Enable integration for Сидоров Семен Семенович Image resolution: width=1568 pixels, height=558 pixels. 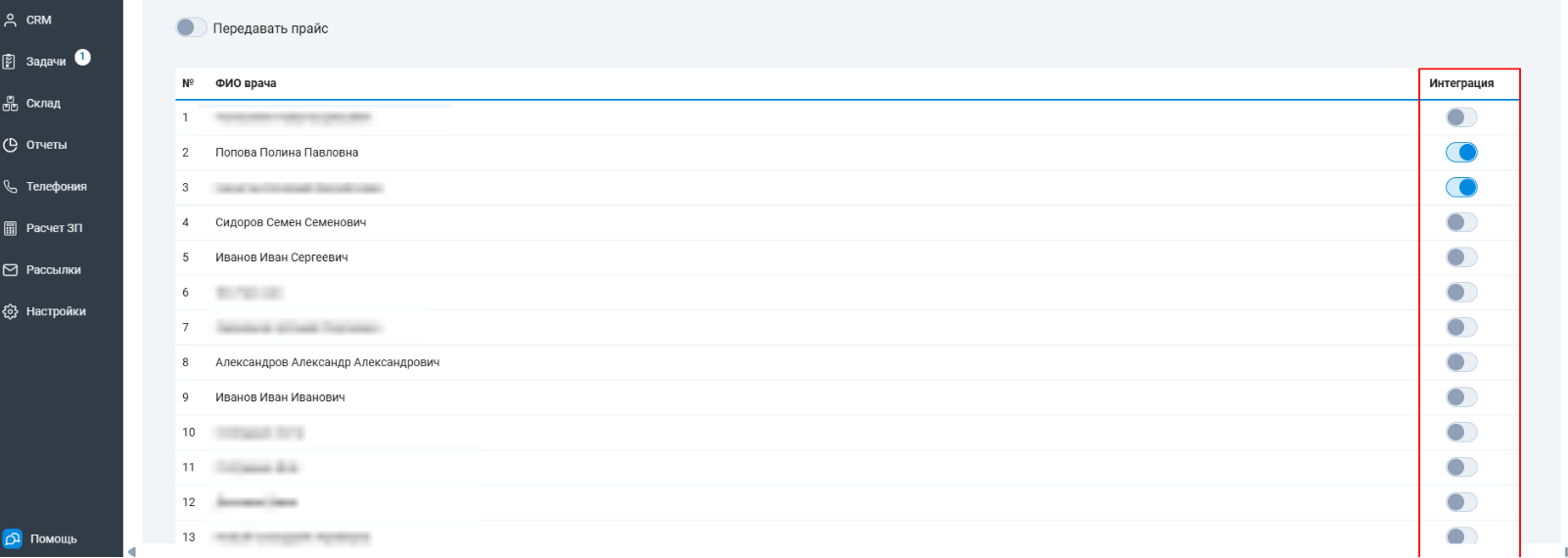coord(1461,222)
